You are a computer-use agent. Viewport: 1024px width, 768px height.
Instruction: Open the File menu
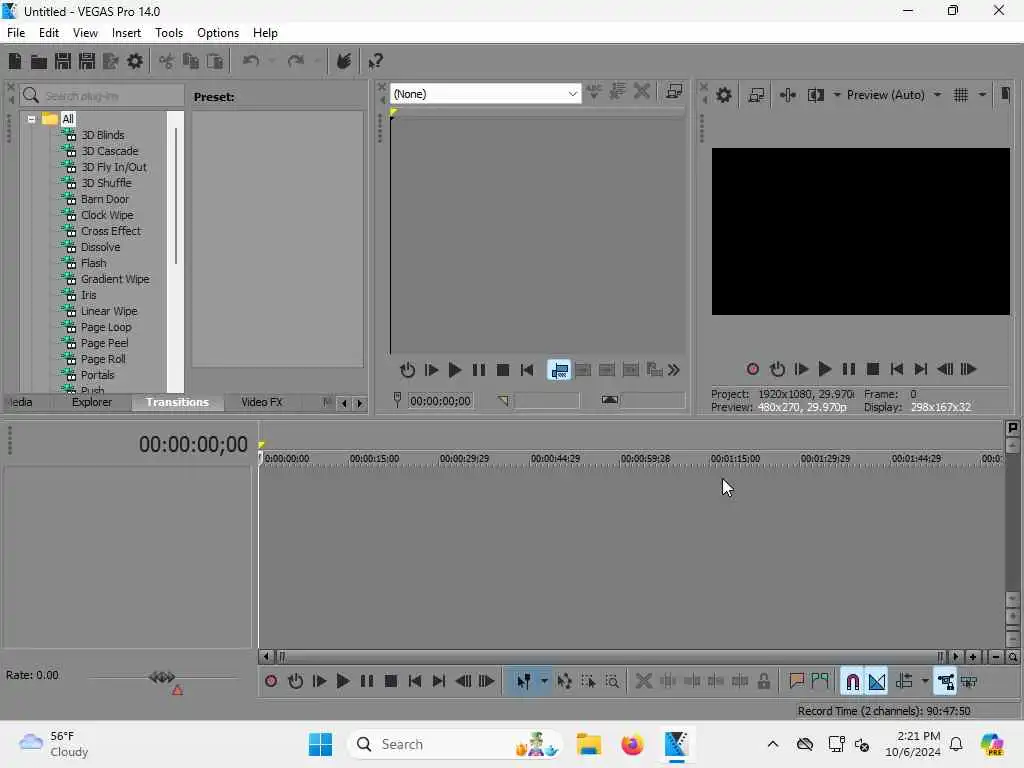click(x=16, y=33)
